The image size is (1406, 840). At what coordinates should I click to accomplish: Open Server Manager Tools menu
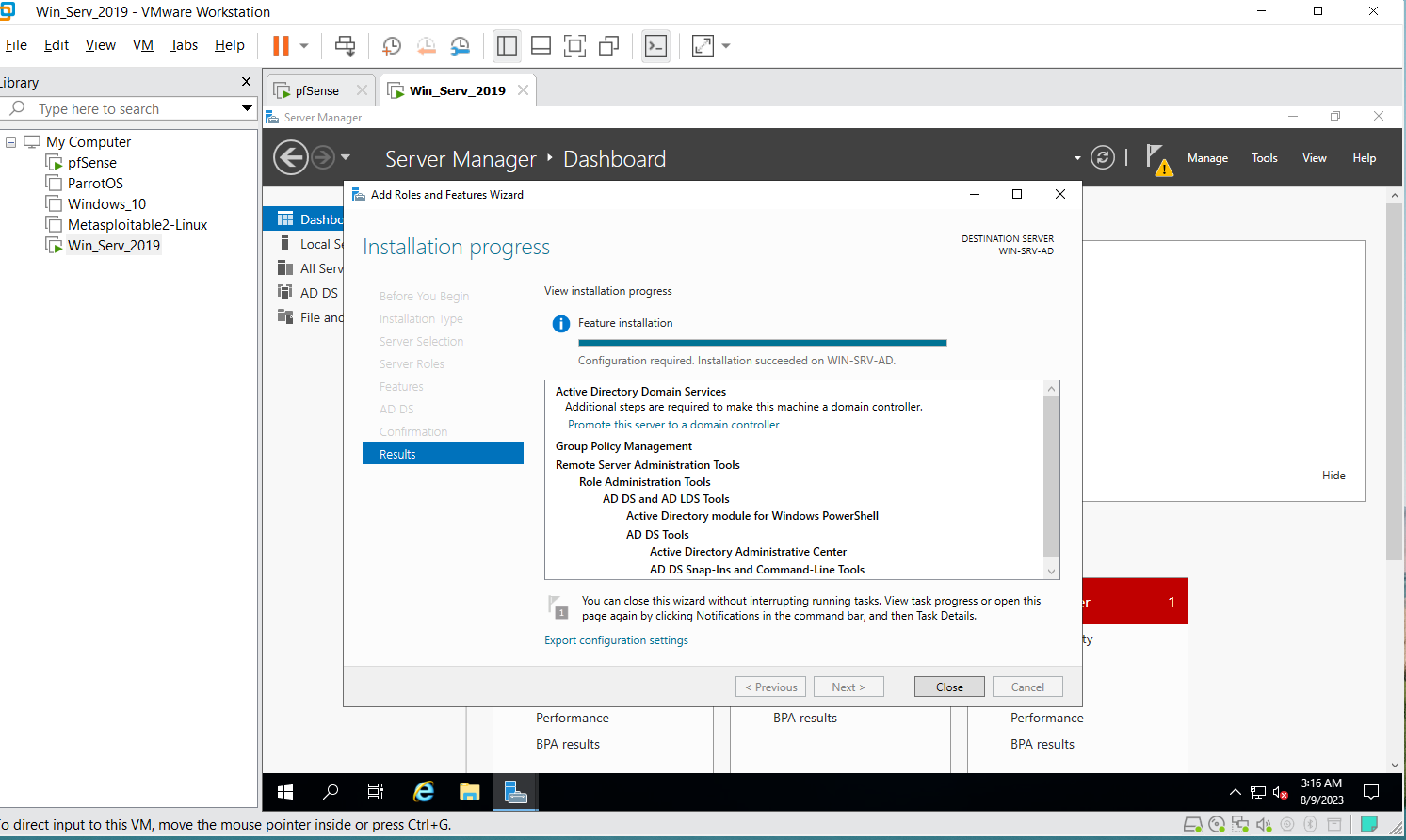coord(1264,158)
